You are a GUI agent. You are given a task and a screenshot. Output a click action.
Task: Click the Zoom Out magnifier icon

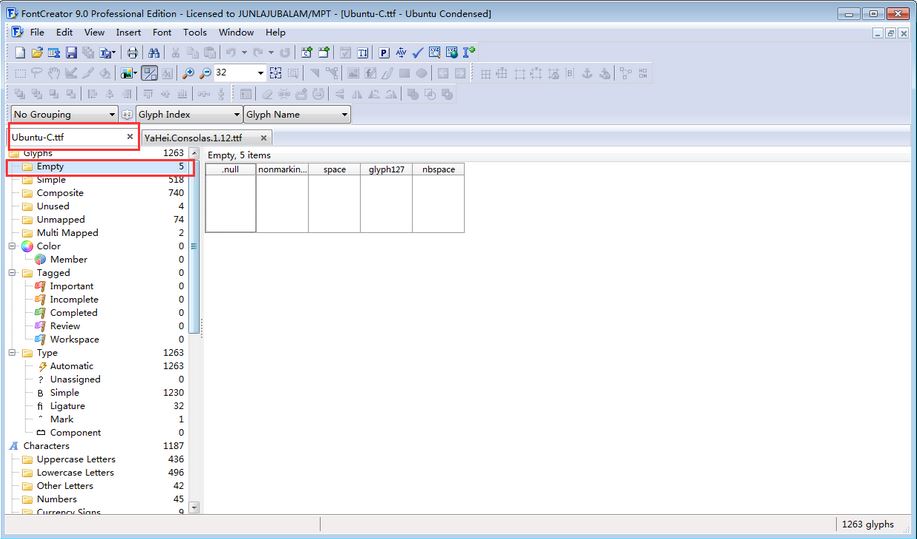click(205, 73)
